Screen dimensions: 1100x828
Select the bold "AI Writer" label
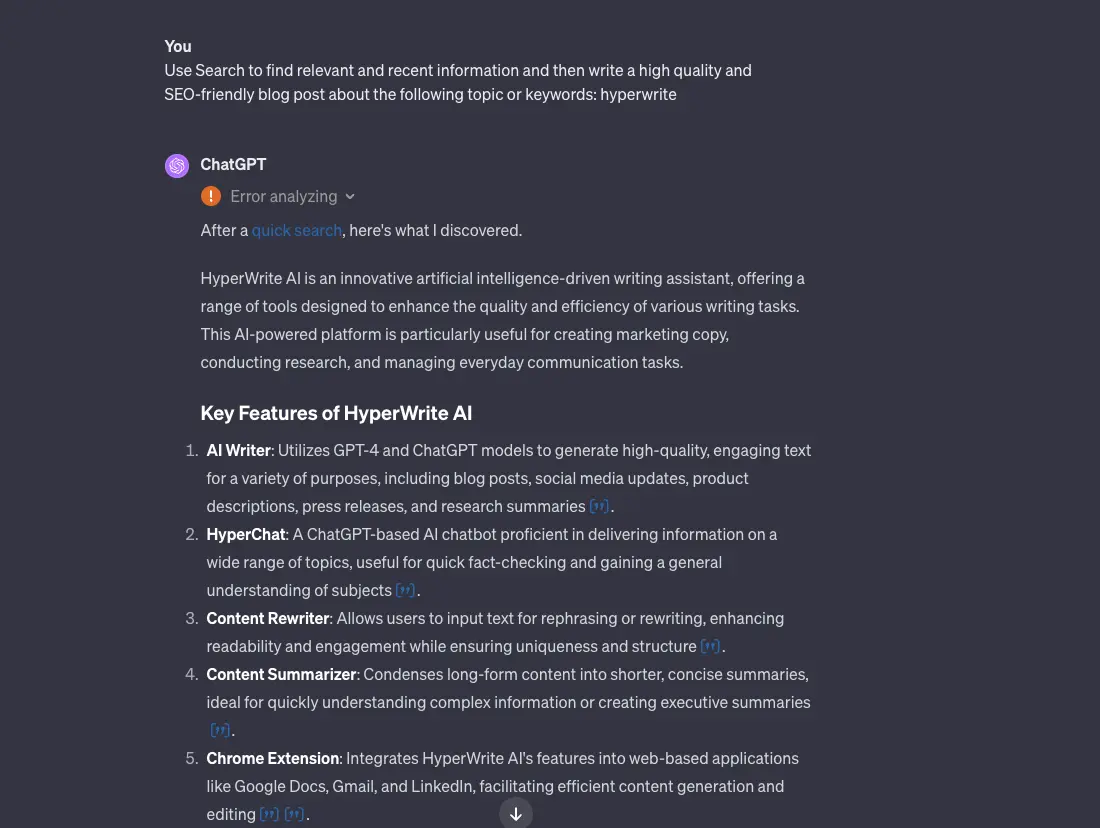tap(238, 450)
